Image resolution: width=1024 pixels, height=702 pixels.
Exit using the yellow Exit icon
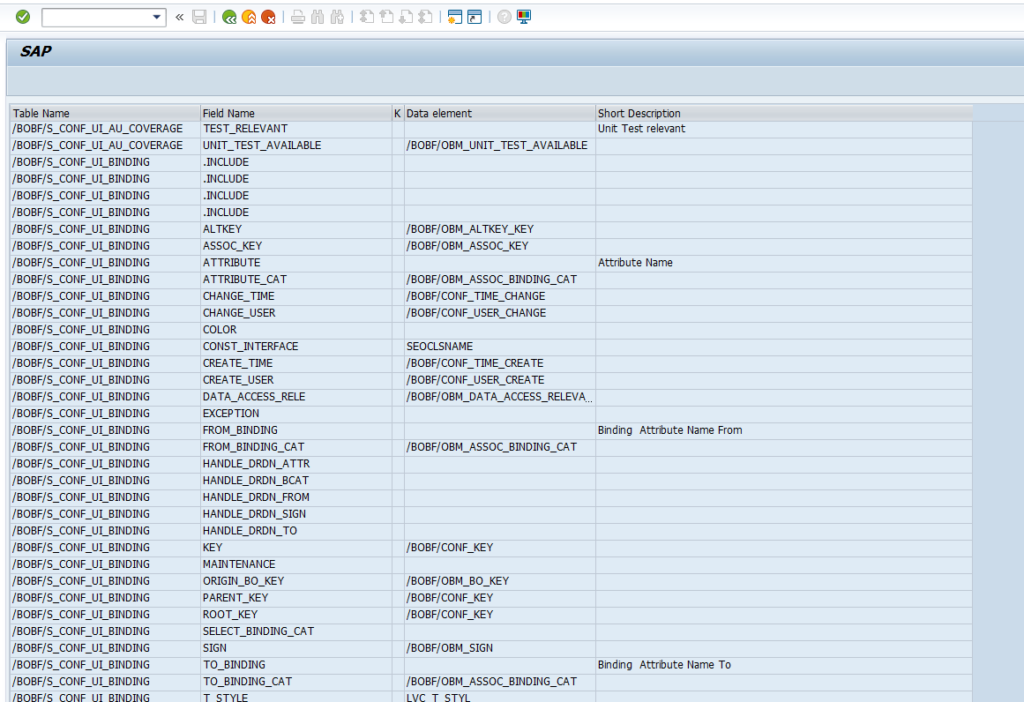tap(249, 17)
